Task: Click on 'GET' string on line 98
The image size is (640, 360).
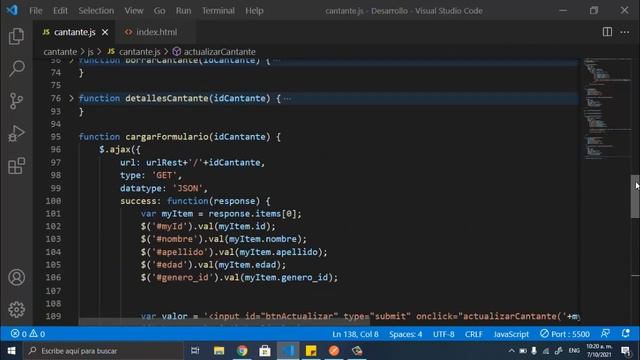Action: coord(164,176)
